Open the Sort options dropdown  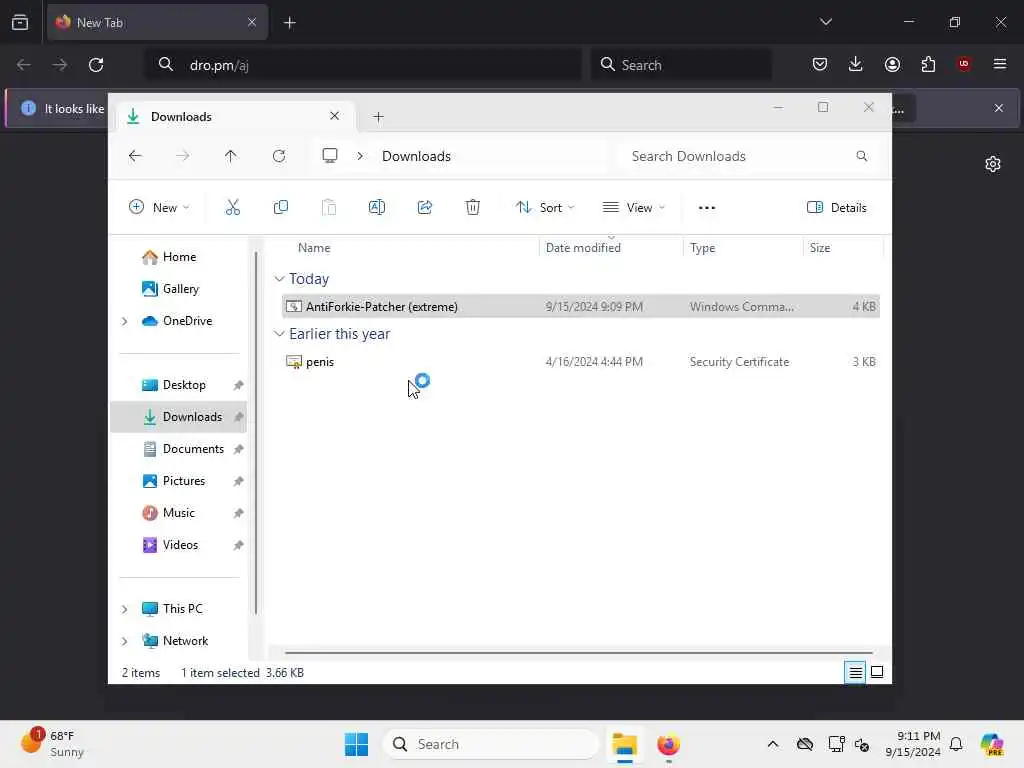coord(545,208)
